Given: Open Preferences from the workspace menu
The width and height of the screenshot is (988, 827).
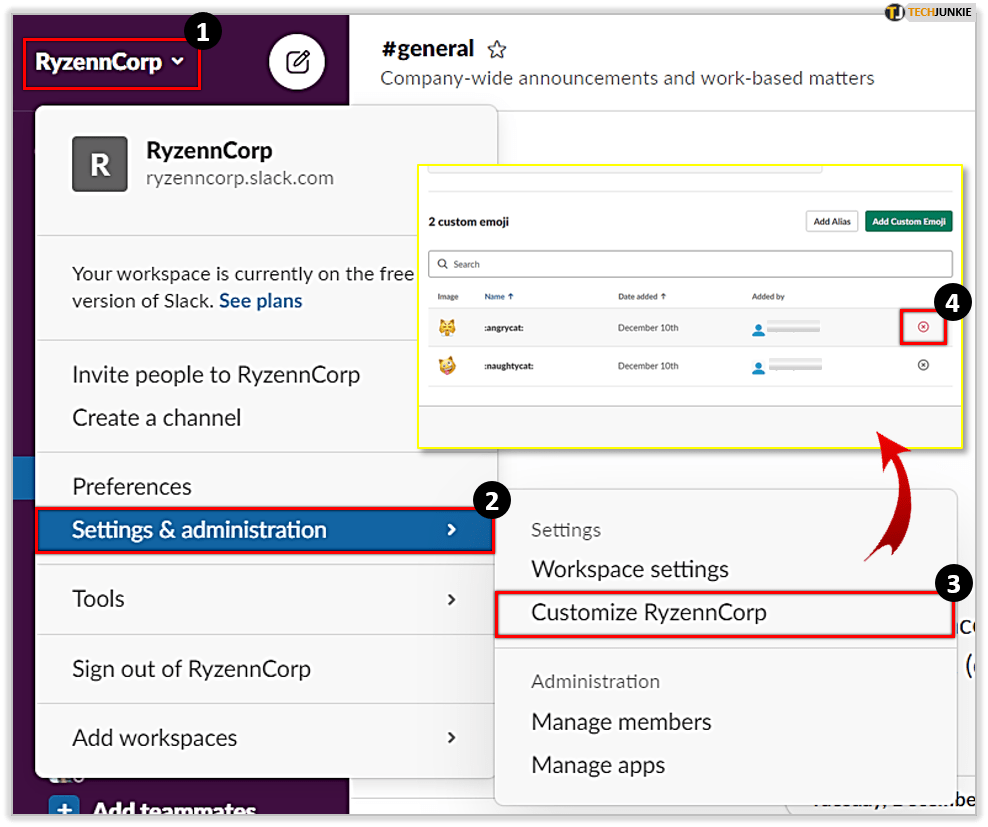Looking at the screenshot, I should (132, 487).
